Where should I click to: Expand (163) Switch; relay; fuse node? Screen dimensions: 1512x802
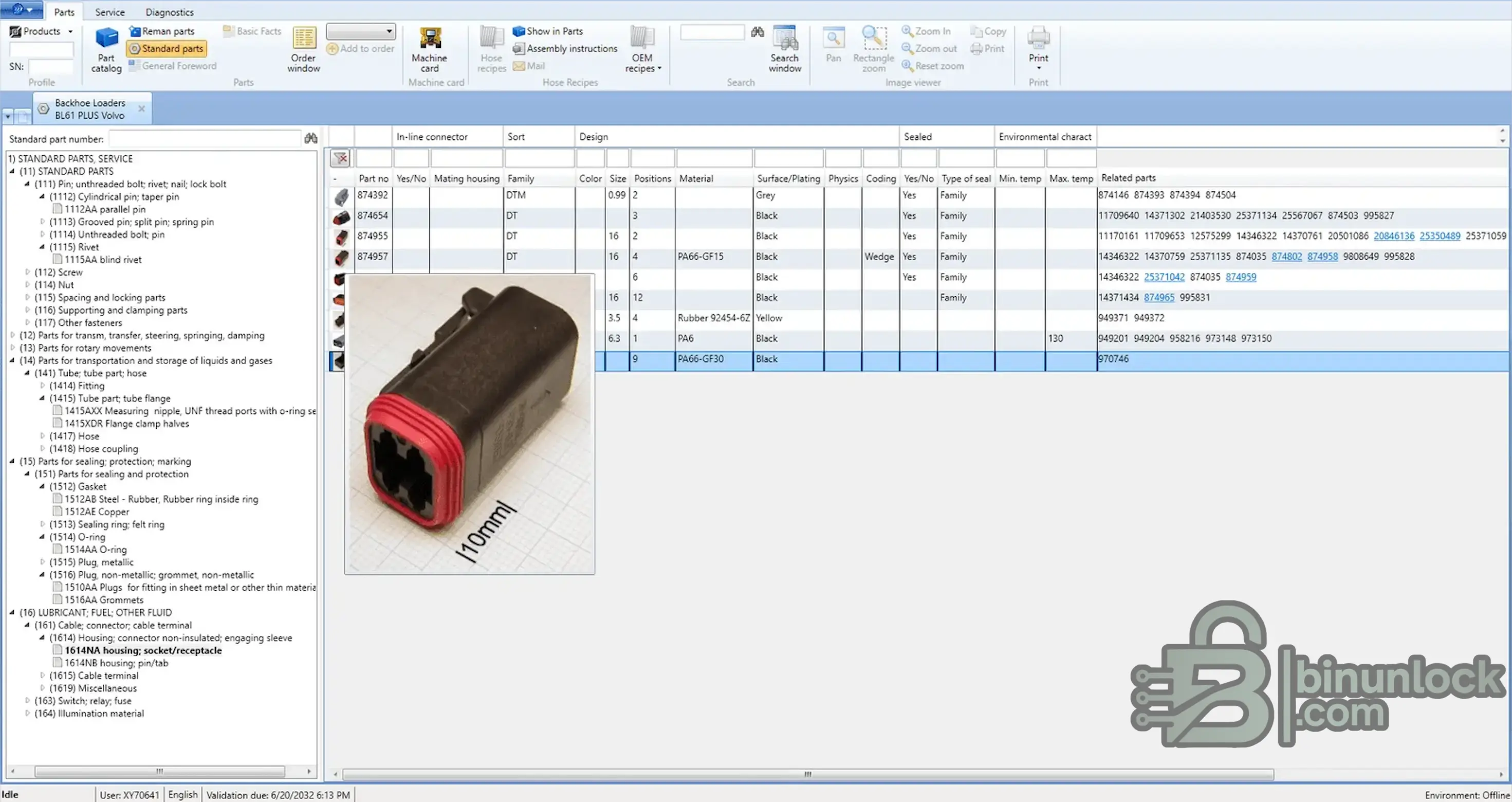click(27, 701)
